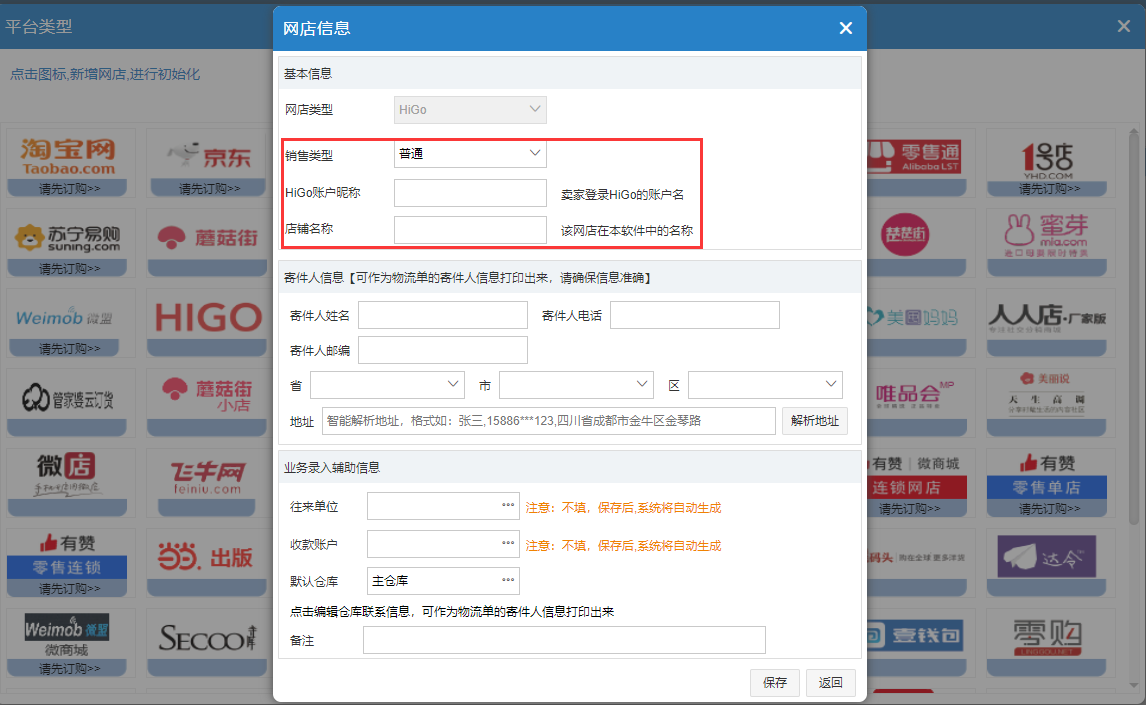
Task: Open the 零购 platform icon
Action: pyautogui.click(x=1047, y=638)
